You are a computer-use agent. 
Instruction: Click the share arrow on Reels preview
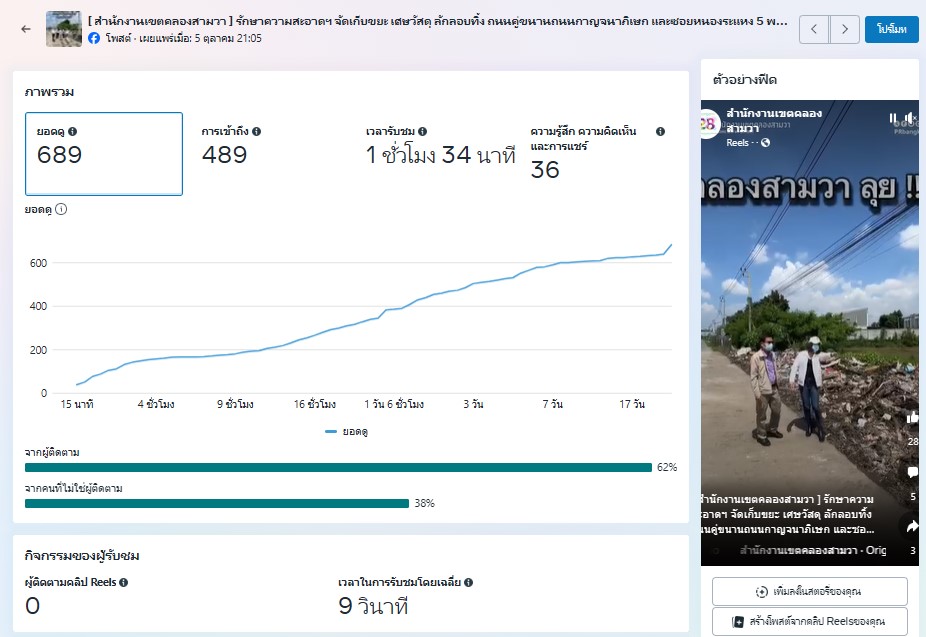[x=911, y=526]
